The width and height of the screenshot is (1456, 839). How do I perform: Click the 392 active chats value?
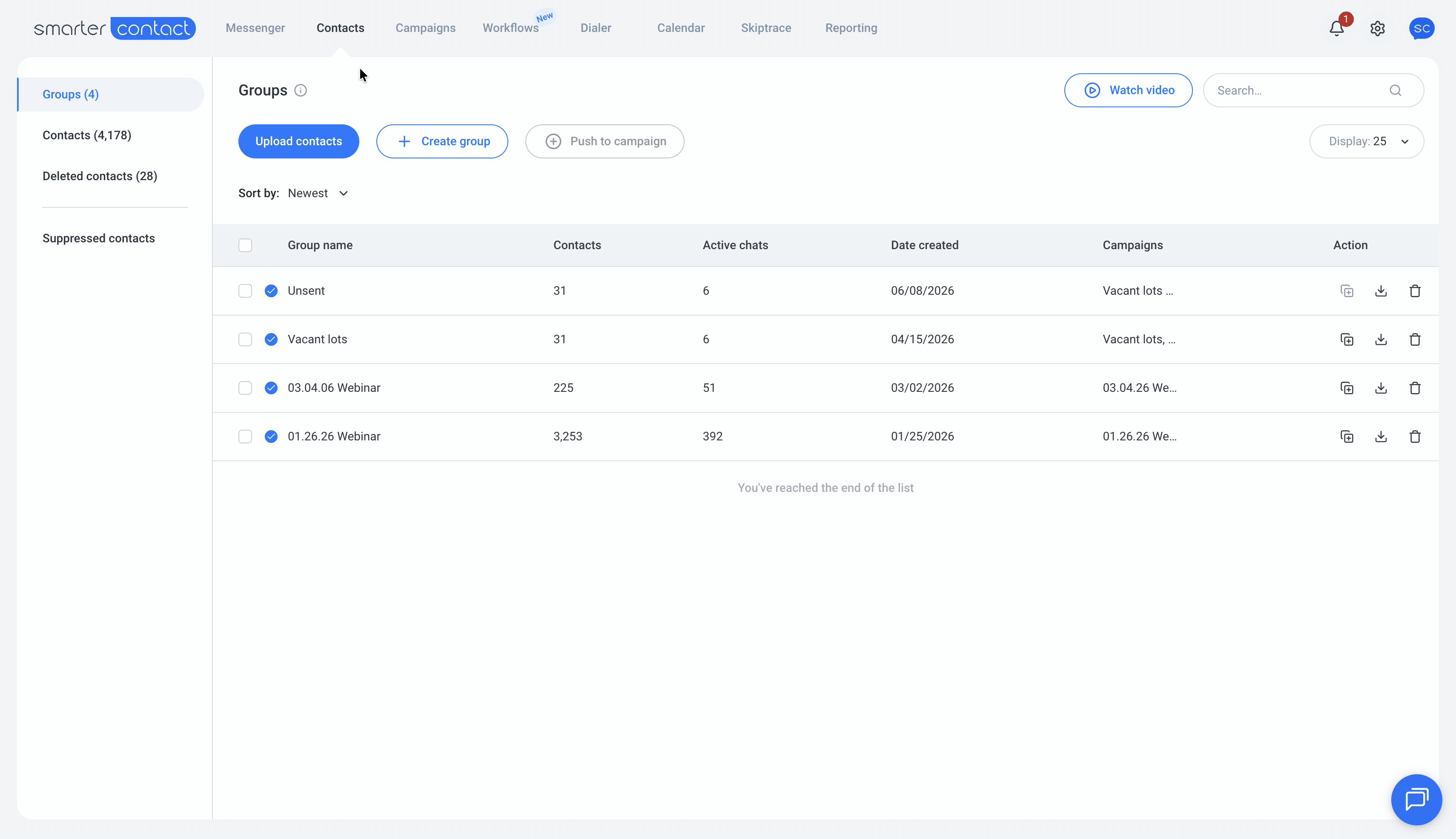click(712, 436)
